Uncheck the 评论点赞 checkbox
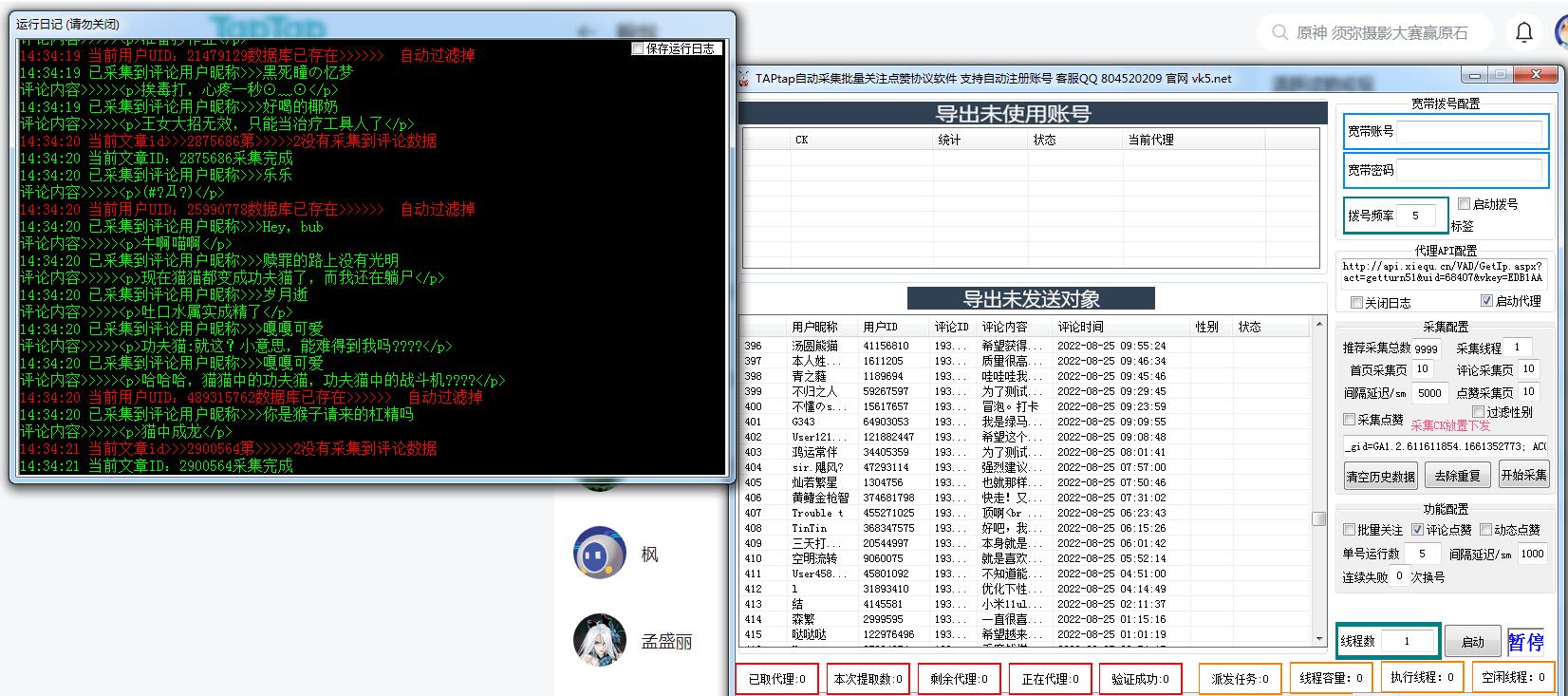The height and width of the screenshot is (696, 1568). [x=1417, y=530]
